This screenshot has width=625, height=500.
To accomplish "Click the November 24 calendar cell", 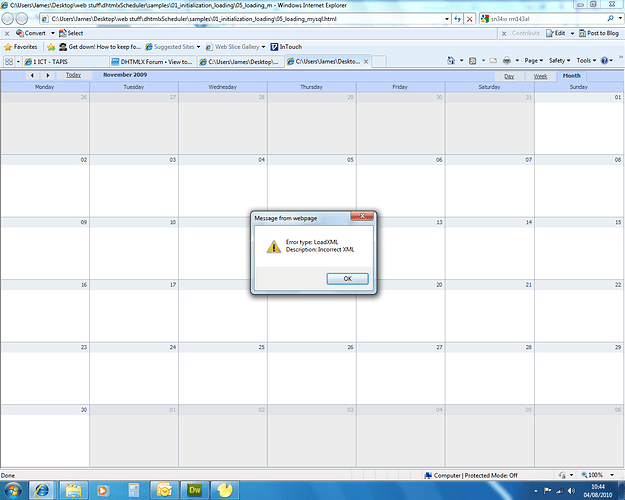I will [134, 373].
